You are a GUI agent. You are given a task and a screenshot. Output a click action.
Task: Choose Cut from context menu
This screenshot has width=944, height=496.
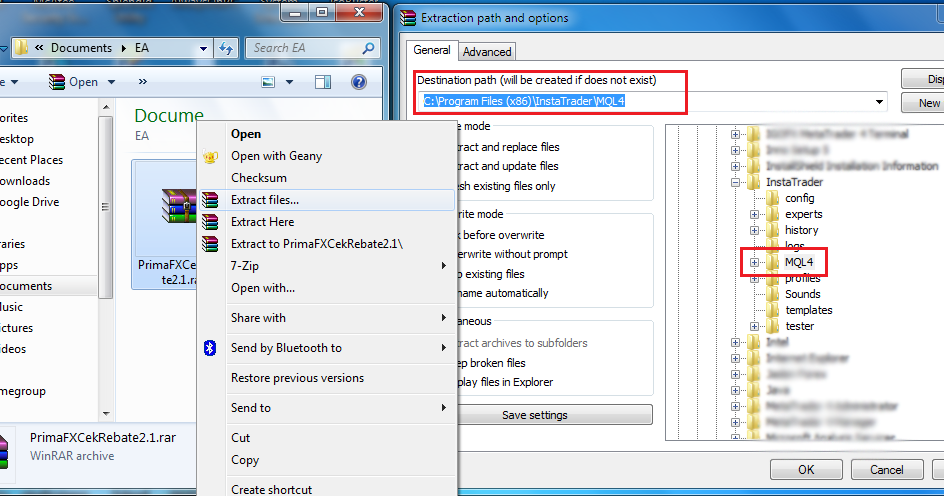coord(327,438)
